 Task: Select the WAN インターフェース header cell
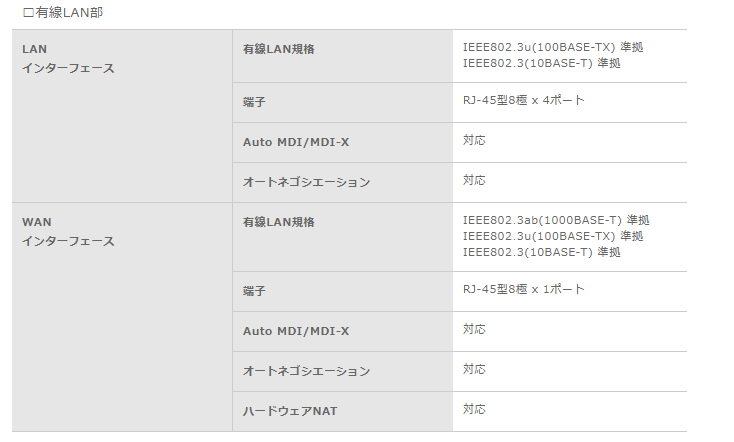[x=122, y=317]
